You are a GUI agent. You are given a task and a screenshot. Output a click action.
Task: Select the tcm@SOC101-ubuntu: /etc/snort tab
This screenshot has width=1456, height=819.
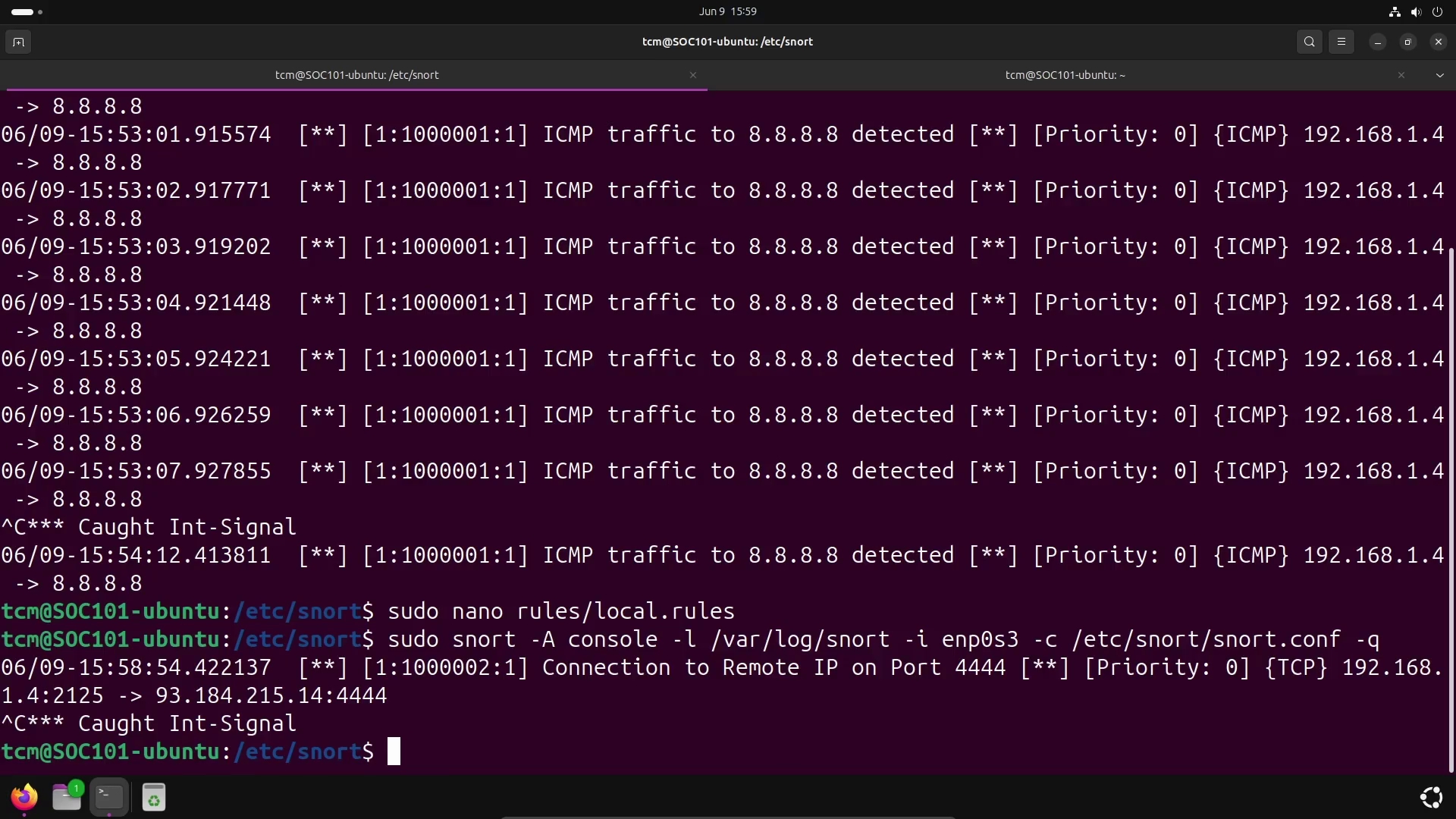click(356, 75)
